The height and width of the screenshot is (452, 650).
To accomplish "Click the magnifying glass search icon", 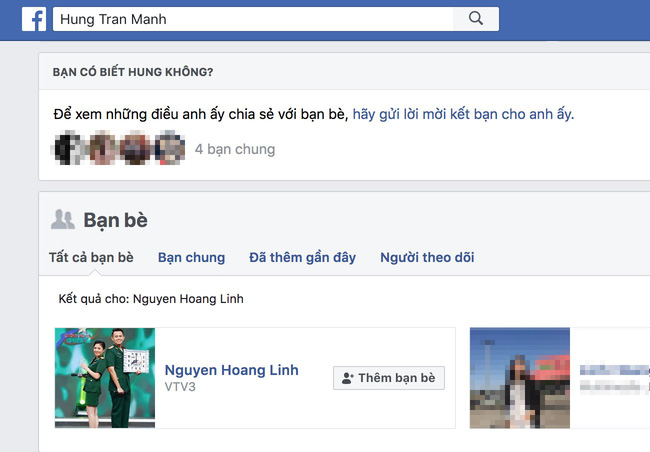I will click(475, 19).
